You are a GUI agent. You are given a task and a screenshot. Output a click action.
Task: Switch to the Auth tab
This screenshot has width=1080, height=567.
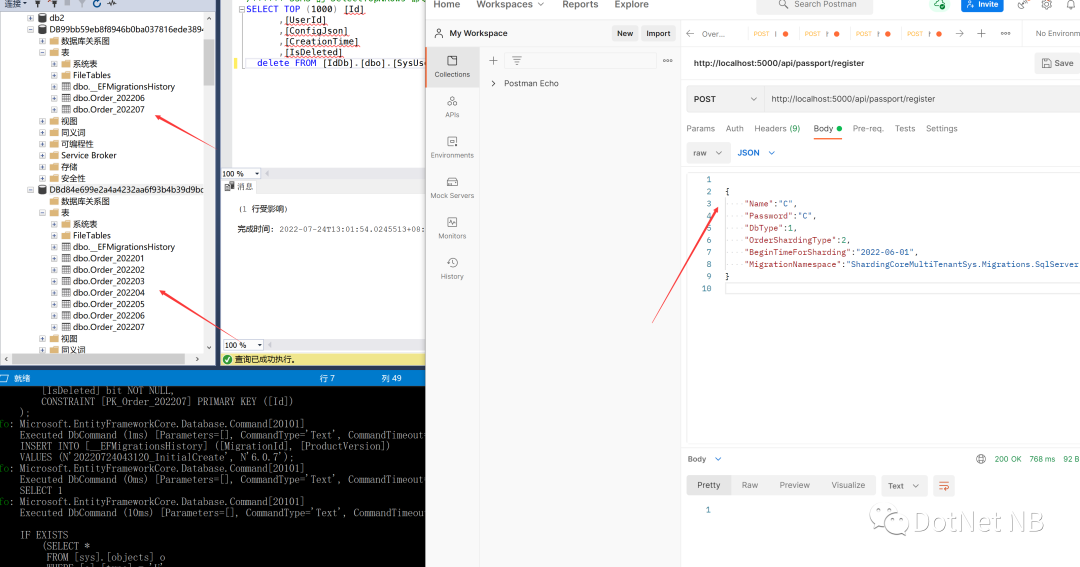[734, 129]
